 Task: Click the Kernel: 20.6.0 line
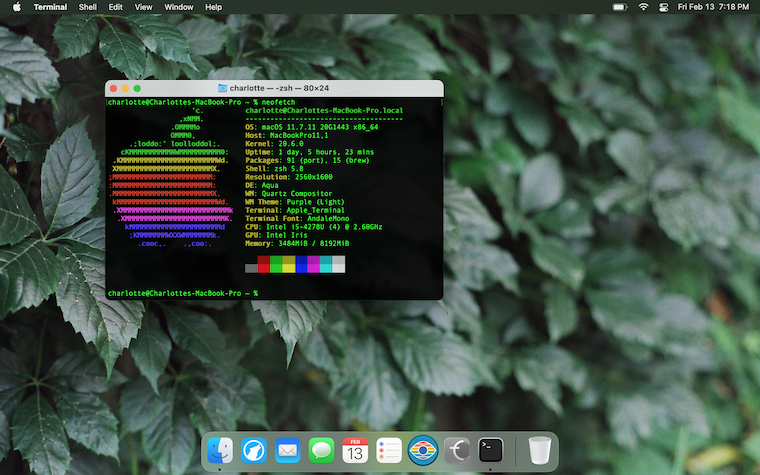click(274, 144)
